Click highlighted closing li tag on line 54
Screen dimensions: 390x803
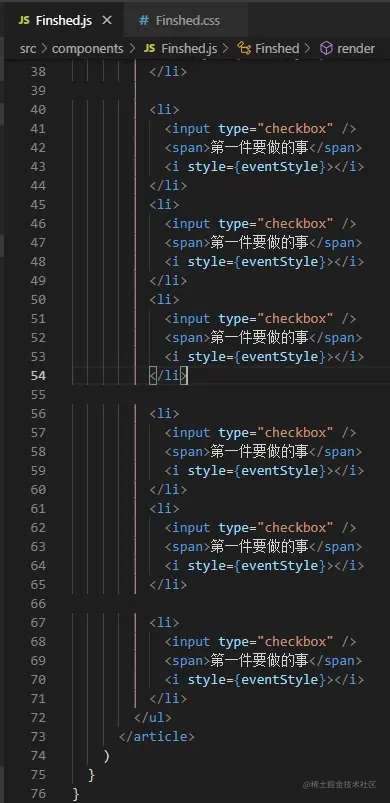168,375
